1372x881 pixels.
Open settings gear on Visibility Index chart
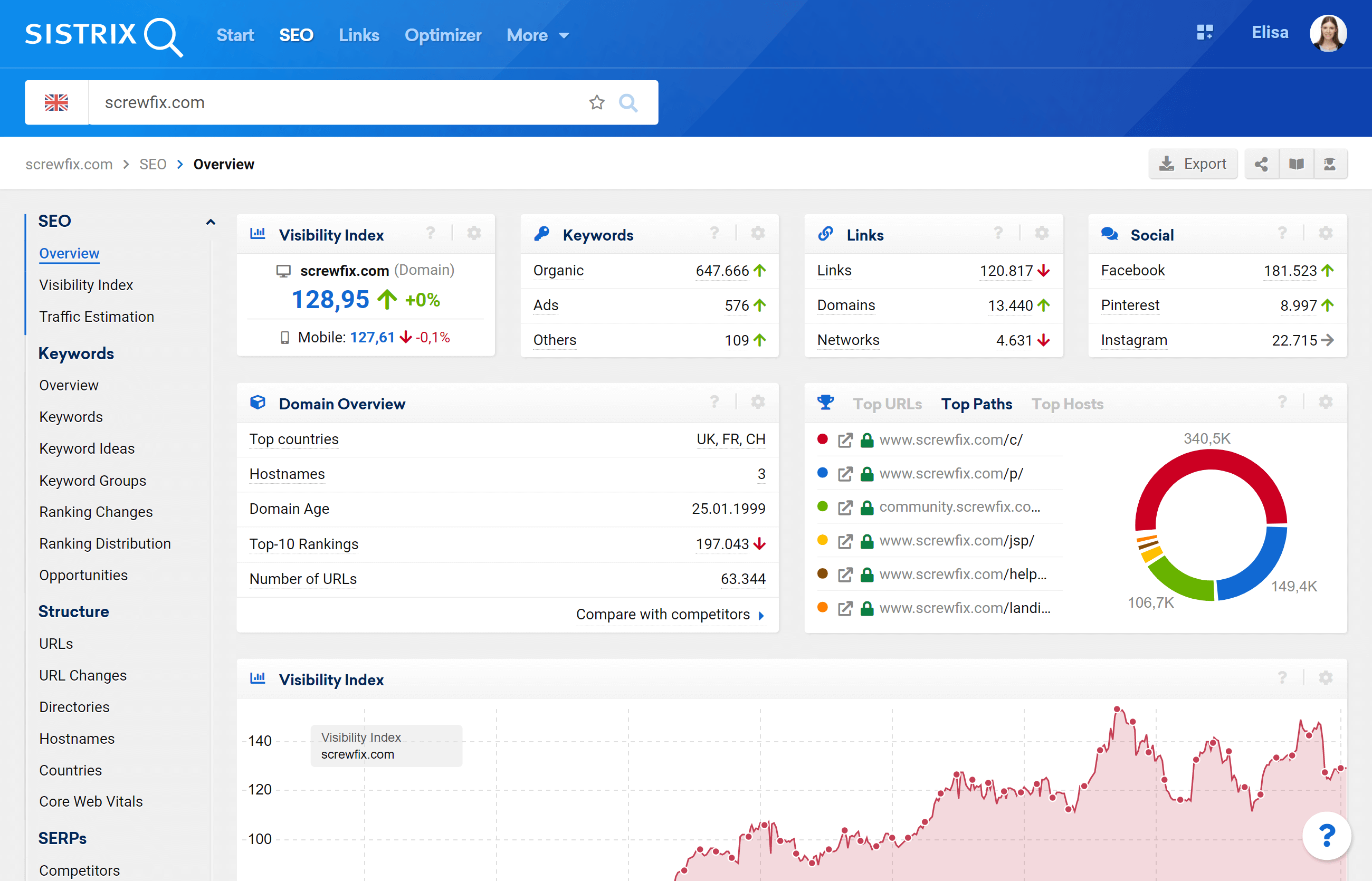[1325, 678]
